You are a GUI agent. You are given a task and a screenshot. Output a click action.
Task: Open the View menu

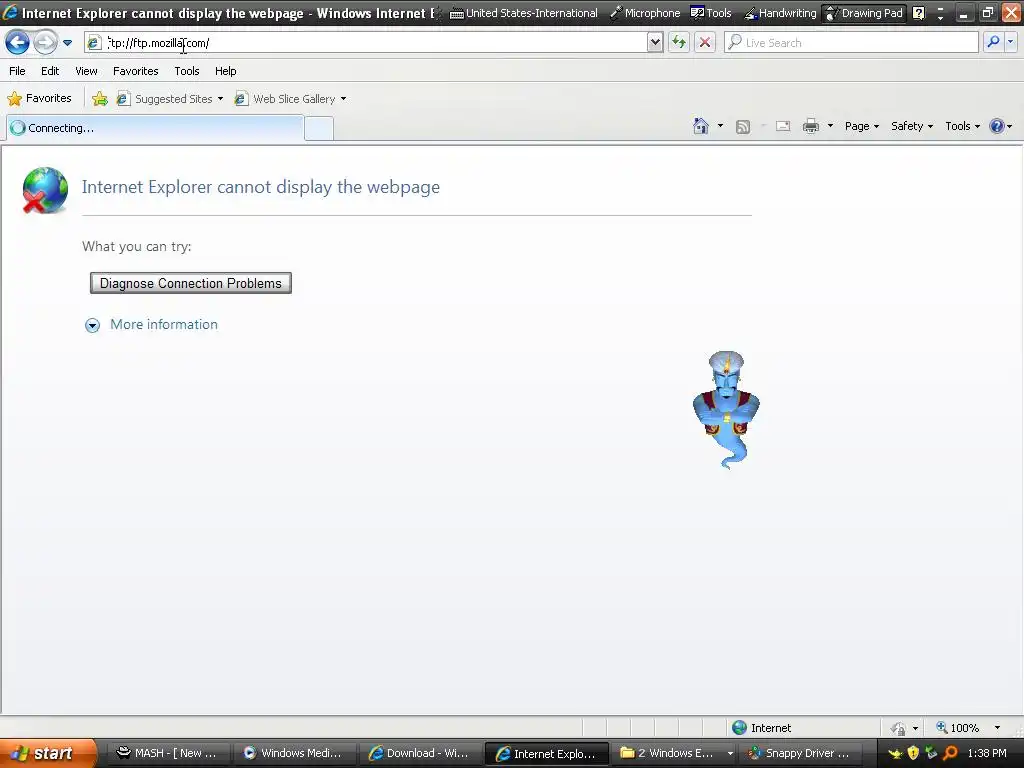pyautogui.click(x=86, y=71)
